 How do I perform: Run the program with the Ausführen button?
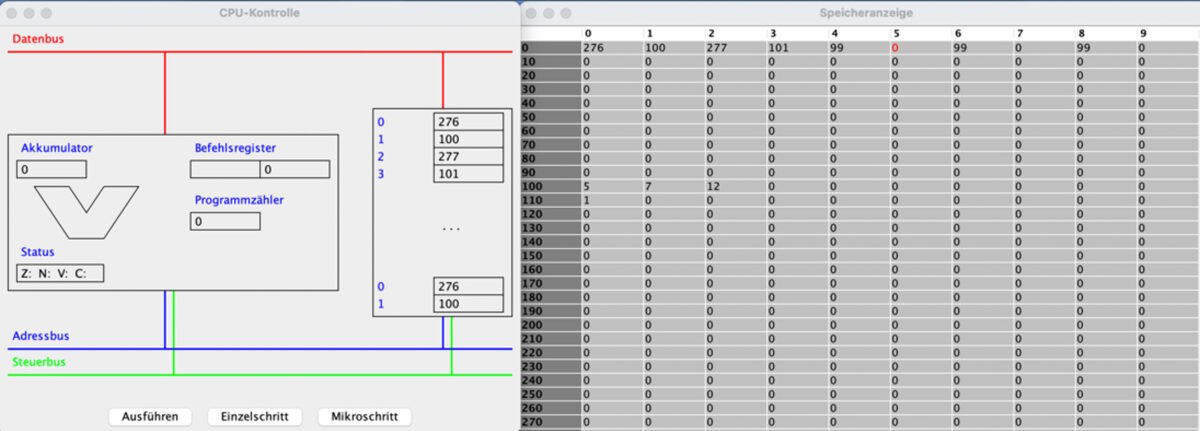click(x=150, y=416)
